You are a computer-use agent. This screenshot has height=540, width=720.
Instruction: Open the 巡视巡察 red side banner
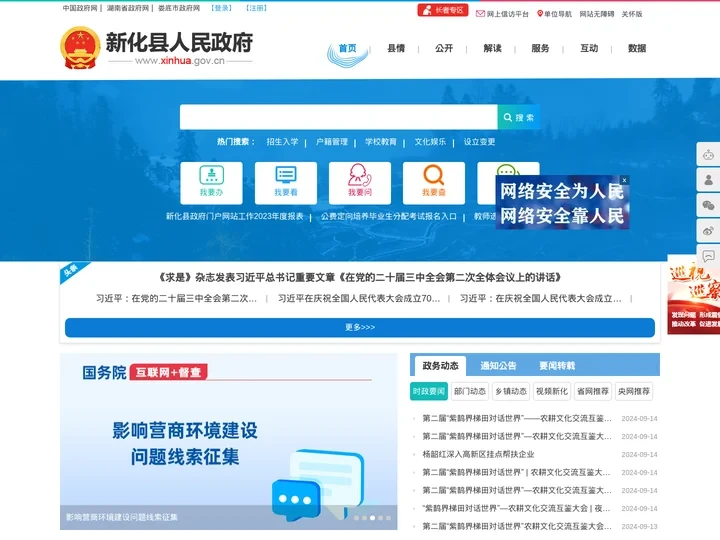tap(694, 298)
